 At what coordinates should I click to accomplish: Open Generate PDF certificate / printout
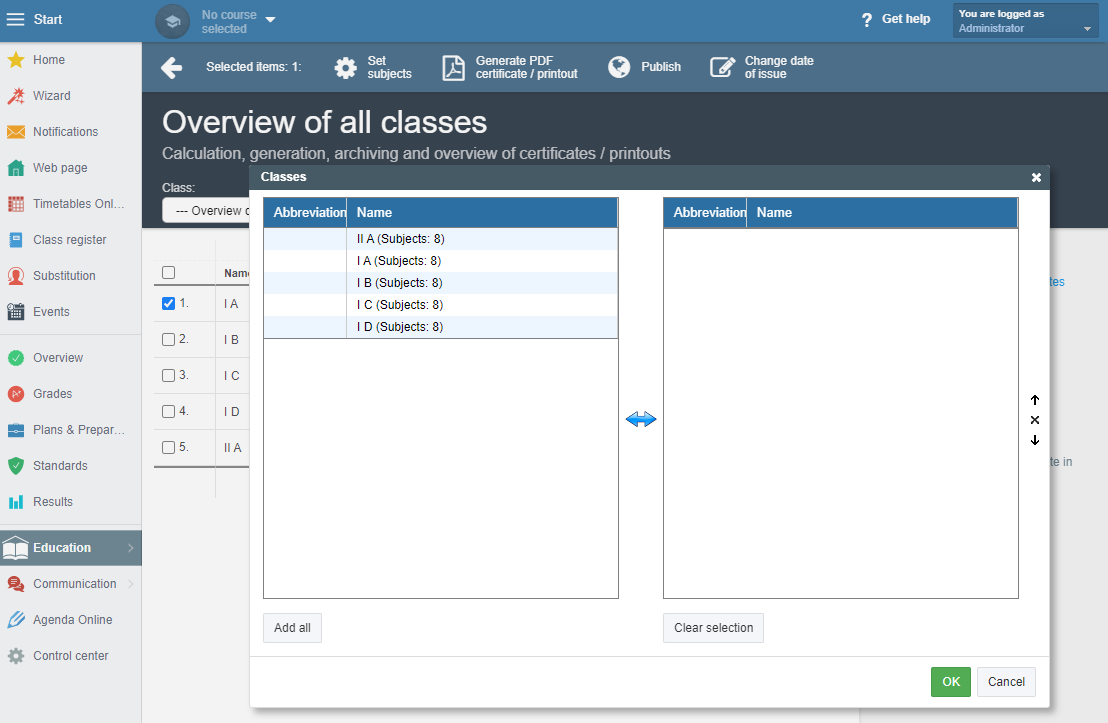510,67
